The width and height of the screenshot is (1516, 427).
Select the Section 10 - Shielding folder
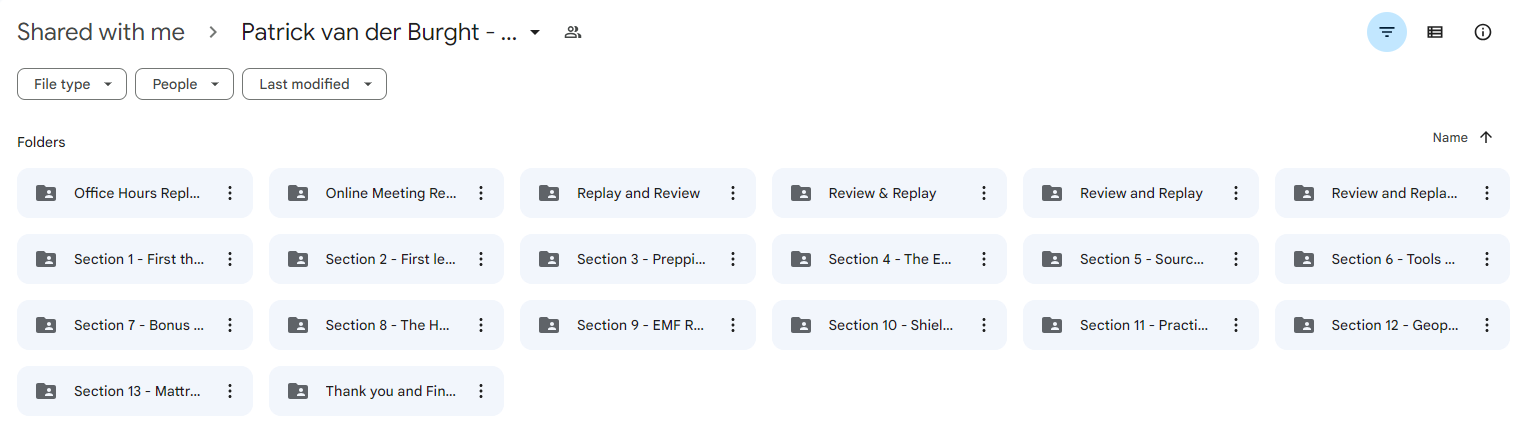click(x=889, y=325)
